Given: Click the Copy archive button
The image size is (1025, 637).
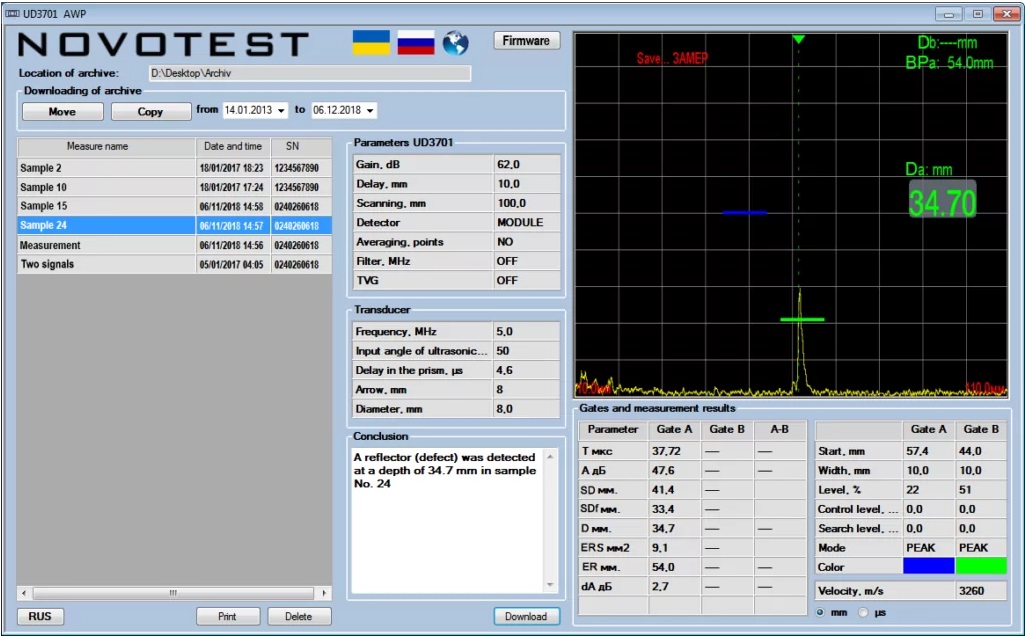Looking at the screenshot, I should (x=150, y=112).
